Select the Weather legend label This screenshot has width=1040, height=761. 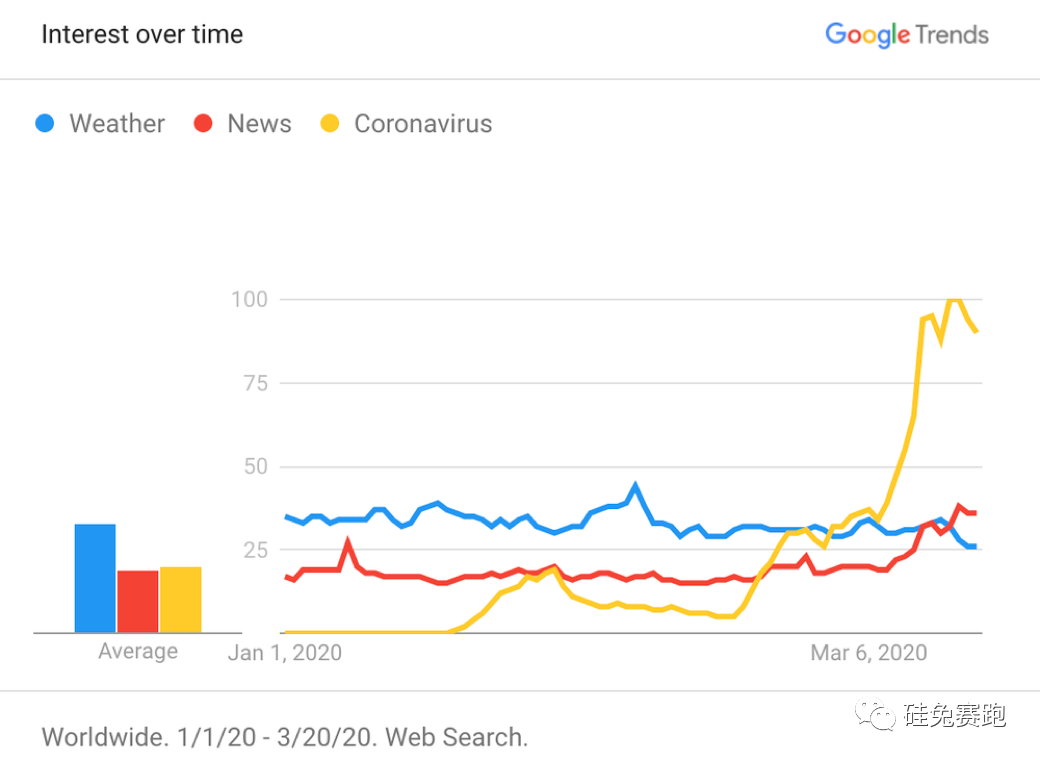[117, 124]
